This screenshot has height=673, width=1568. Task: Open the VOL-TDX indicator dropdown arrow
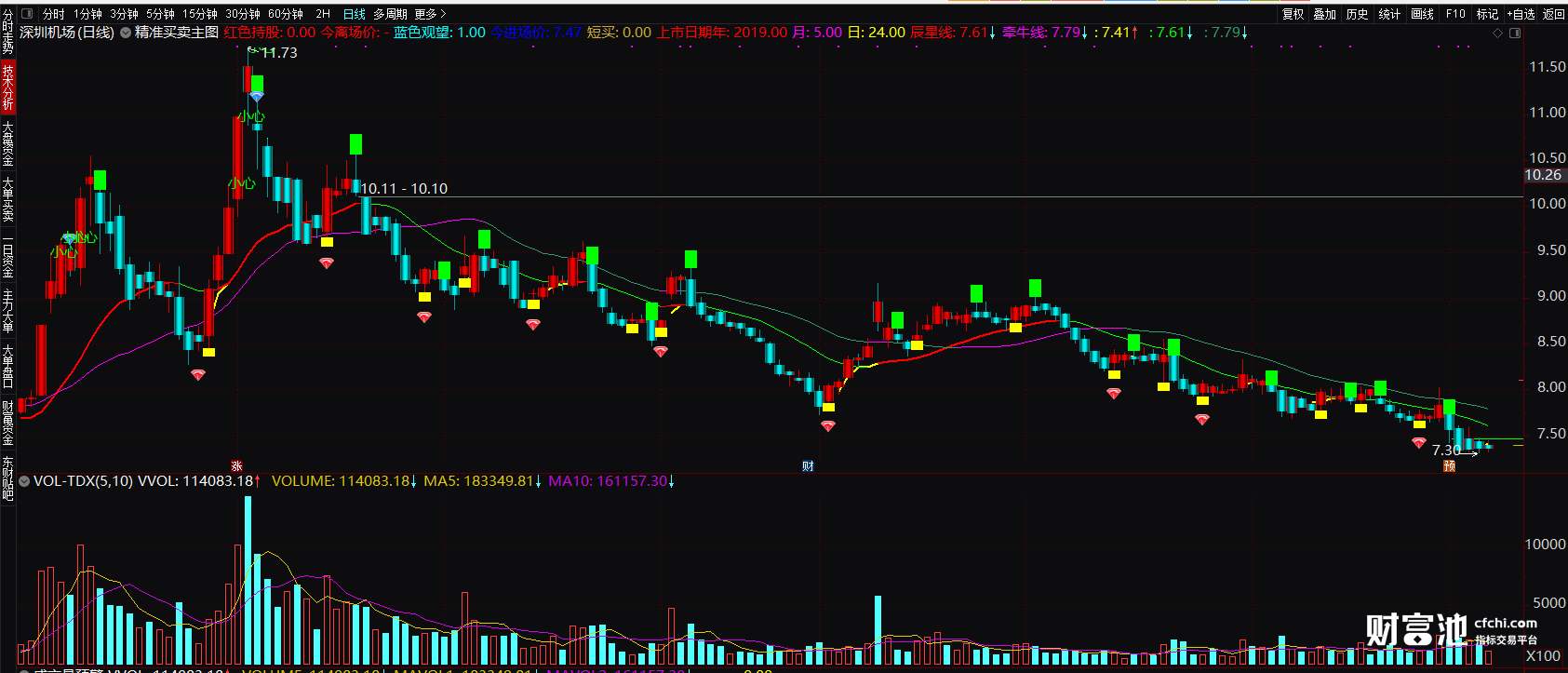(24, 481)
